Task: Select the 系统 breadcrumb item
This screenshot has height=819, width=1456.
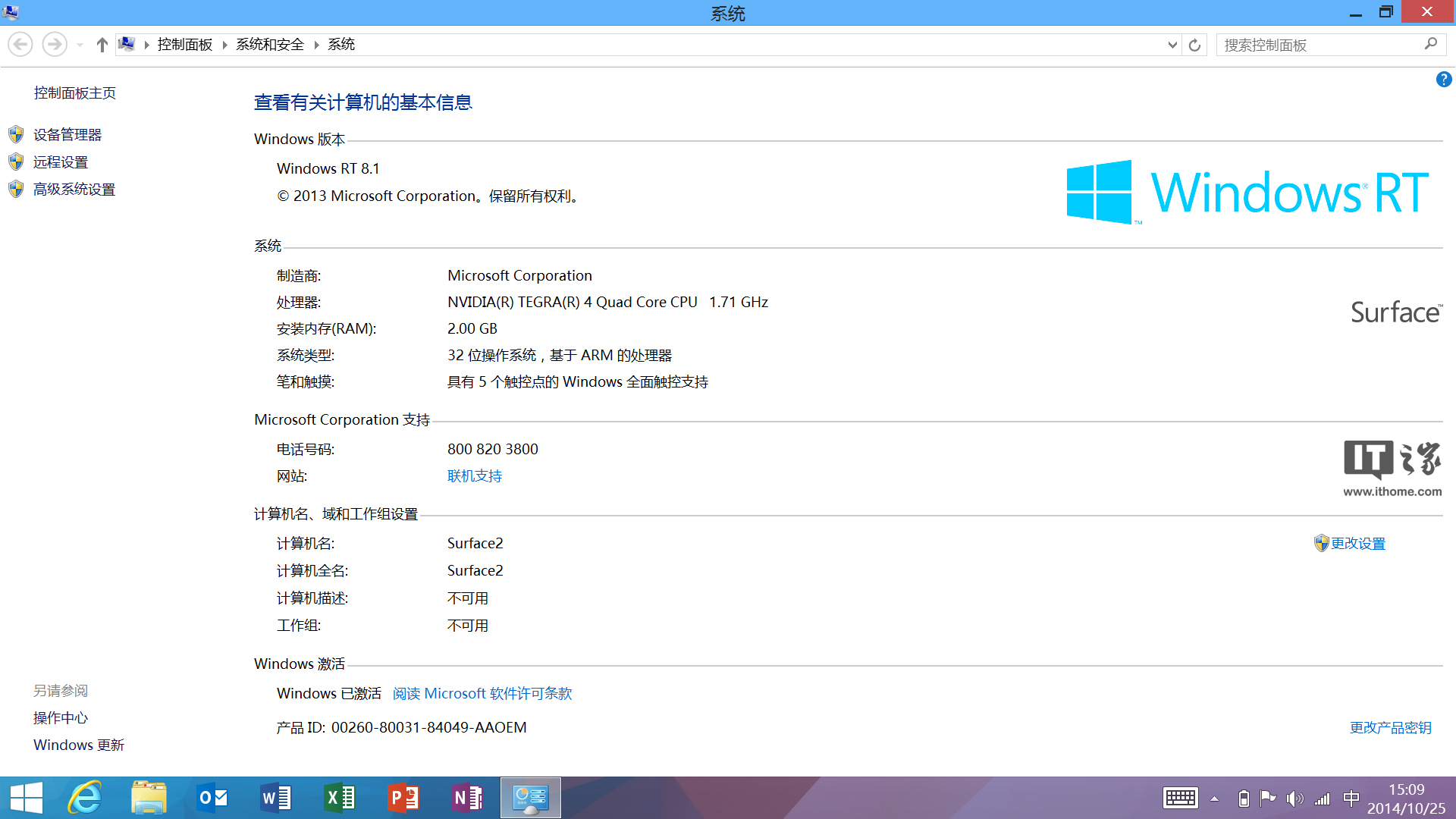Action: [x=341, y=45]
